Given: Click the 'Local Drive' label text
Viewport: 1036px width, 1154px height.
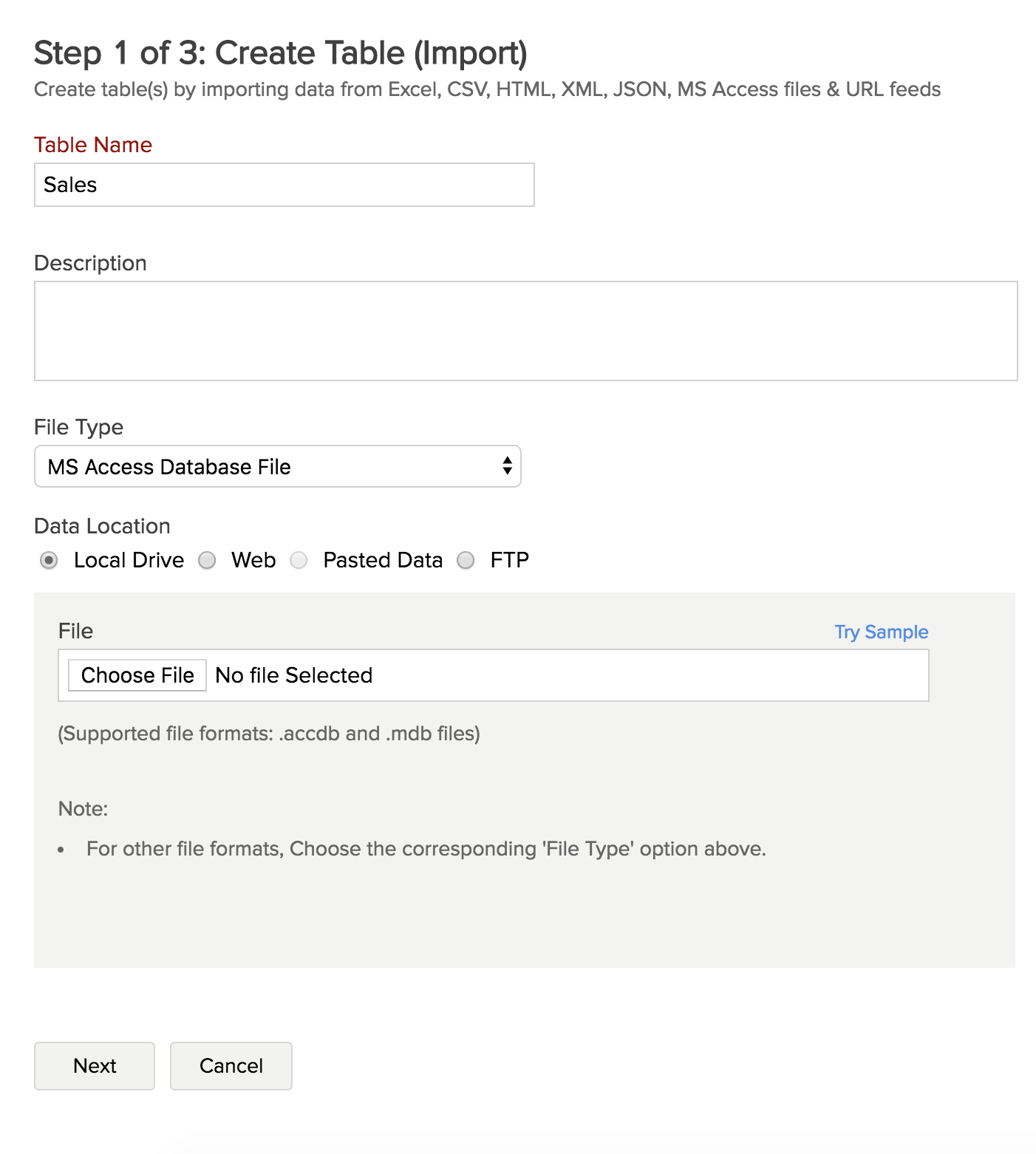Looking at the screenshot, I should click(x=129, y=560).
